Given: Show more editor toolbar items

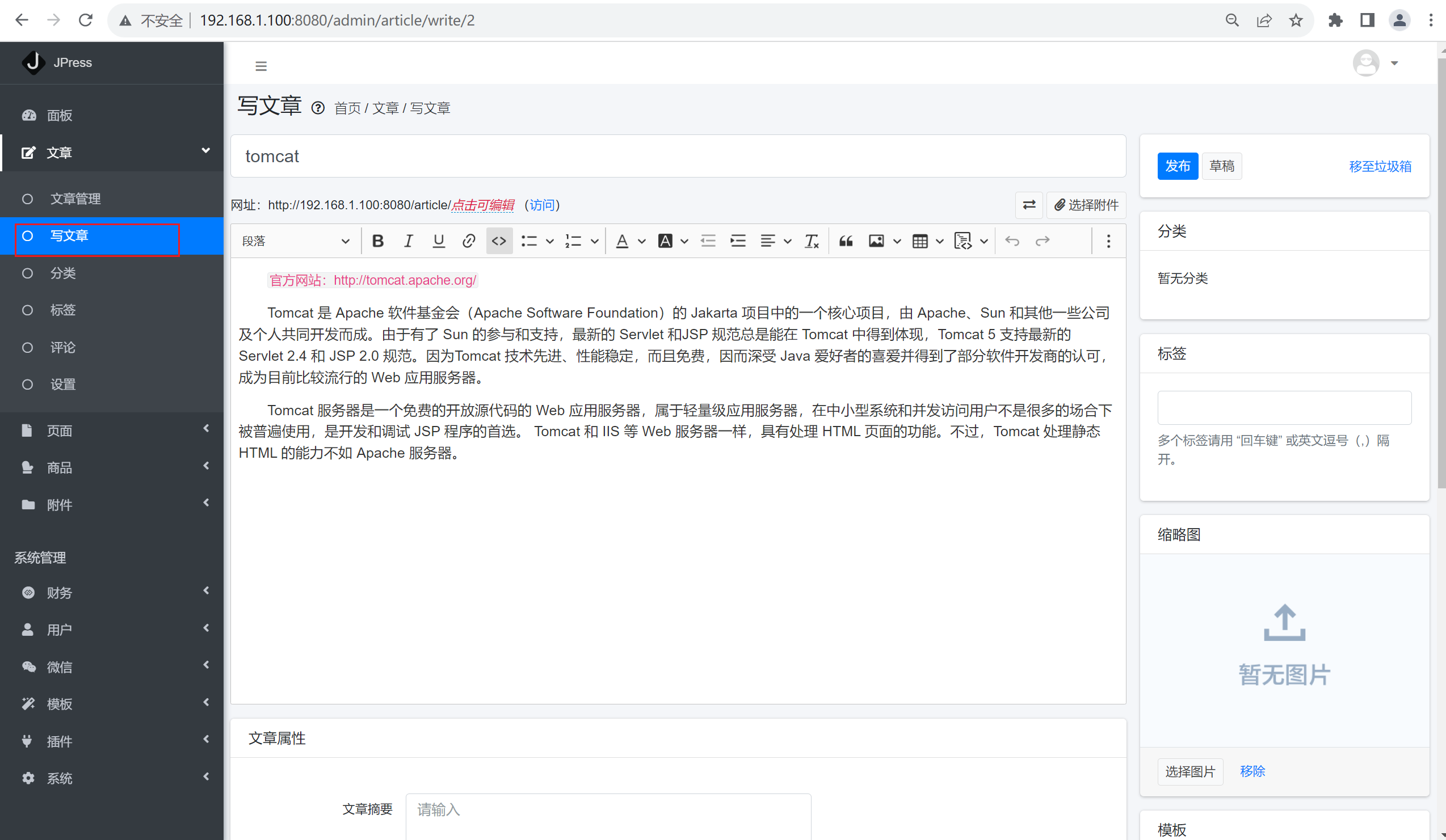Looking at the screenshot, I should 1108,242.
